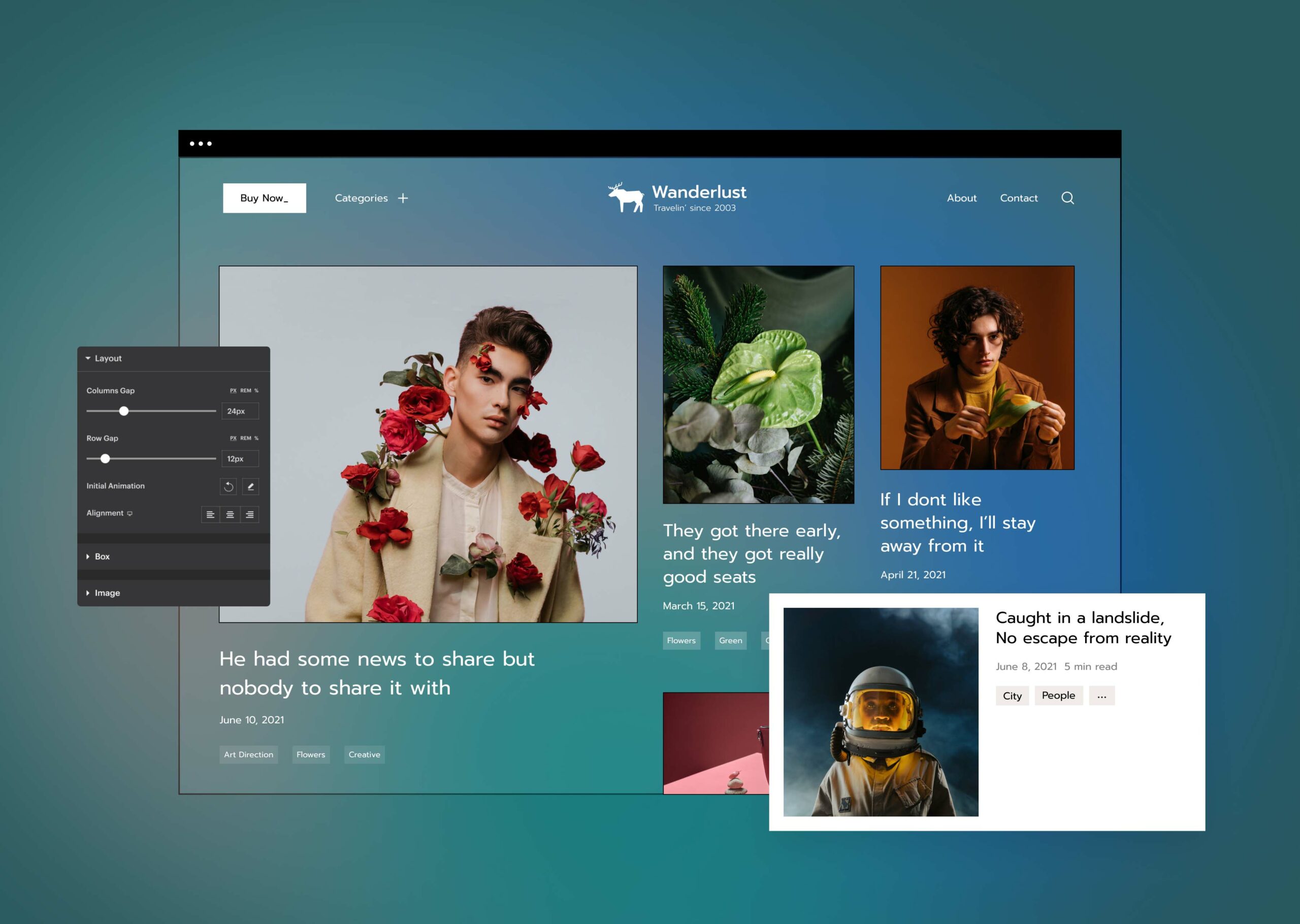The width and height of the screenshot is (1300, 924).
Task: Open the search magnifier icon
Action: [1067, 198]
